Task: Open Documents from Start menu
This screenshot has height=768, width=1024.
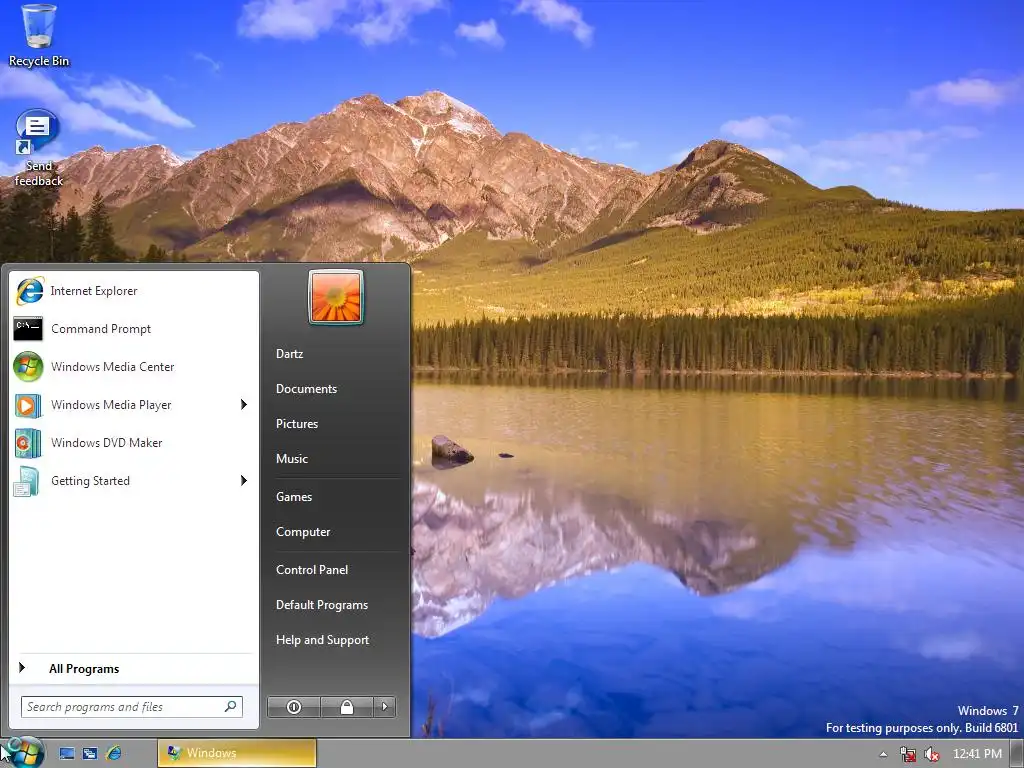Action: click(x=306, y=389)
